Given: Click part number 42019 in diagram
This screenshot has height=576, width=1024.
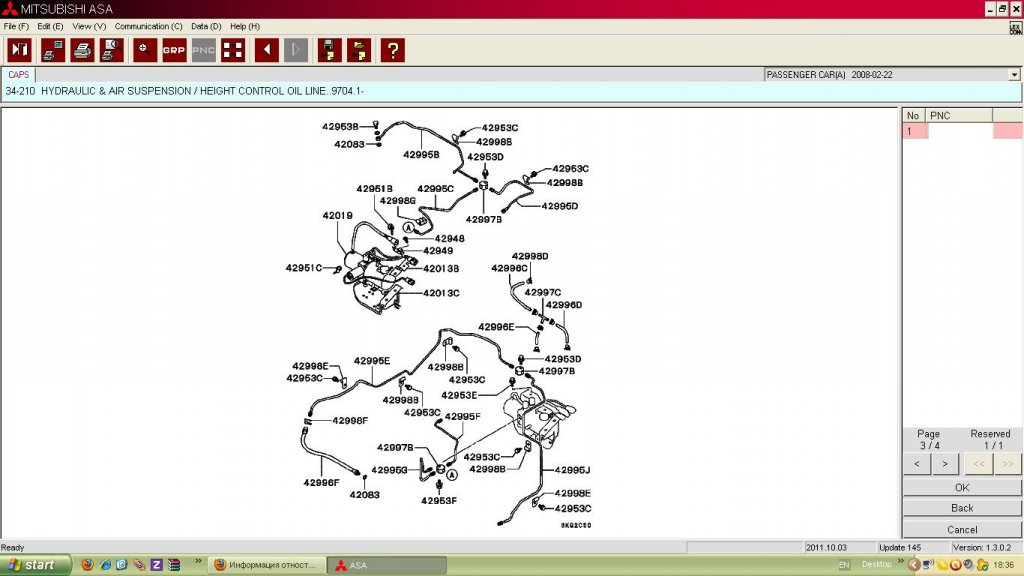Looking at the screenshot, I should pos(337,216).
